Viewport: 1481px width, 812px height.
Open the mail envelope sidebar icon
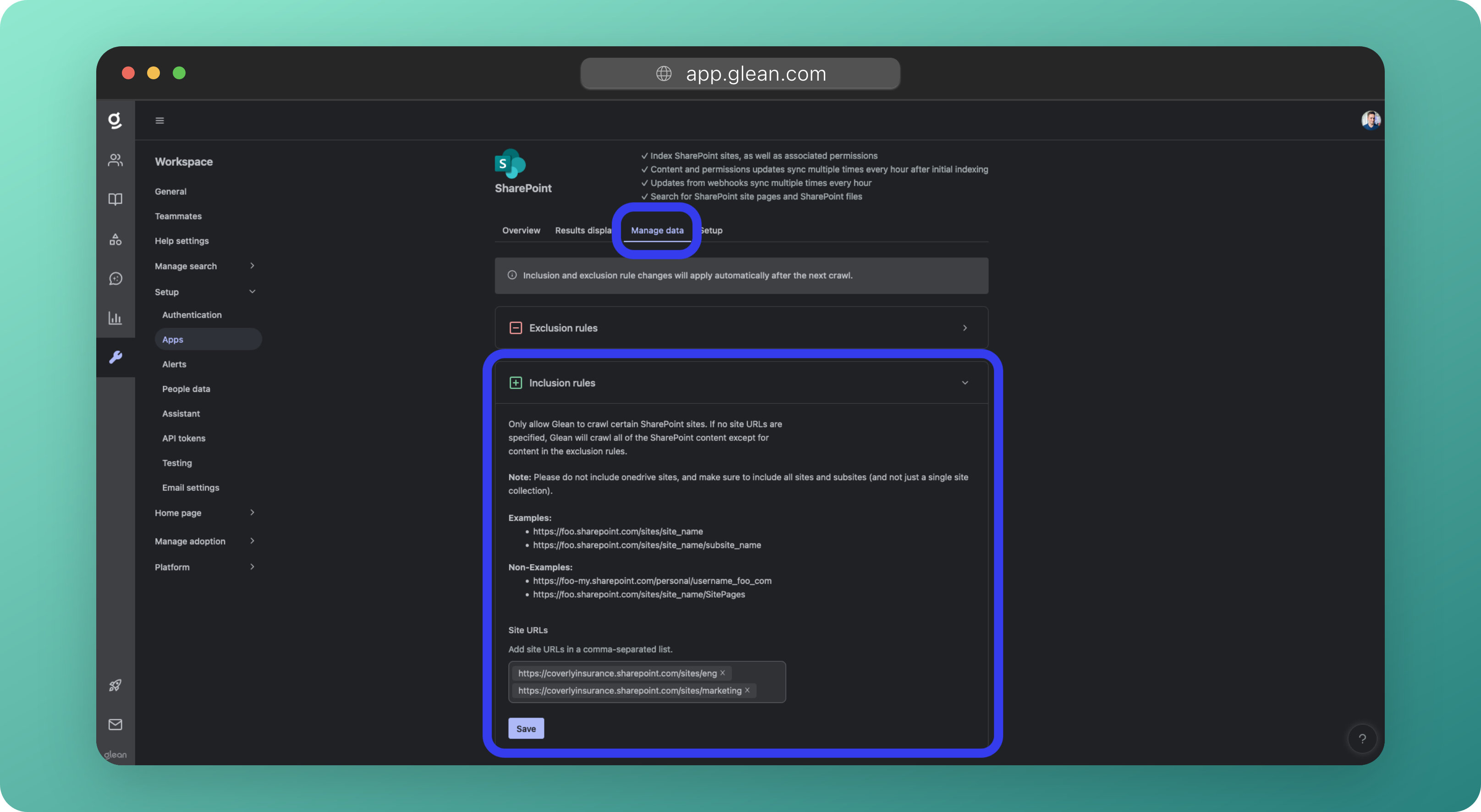pos(115,724)
